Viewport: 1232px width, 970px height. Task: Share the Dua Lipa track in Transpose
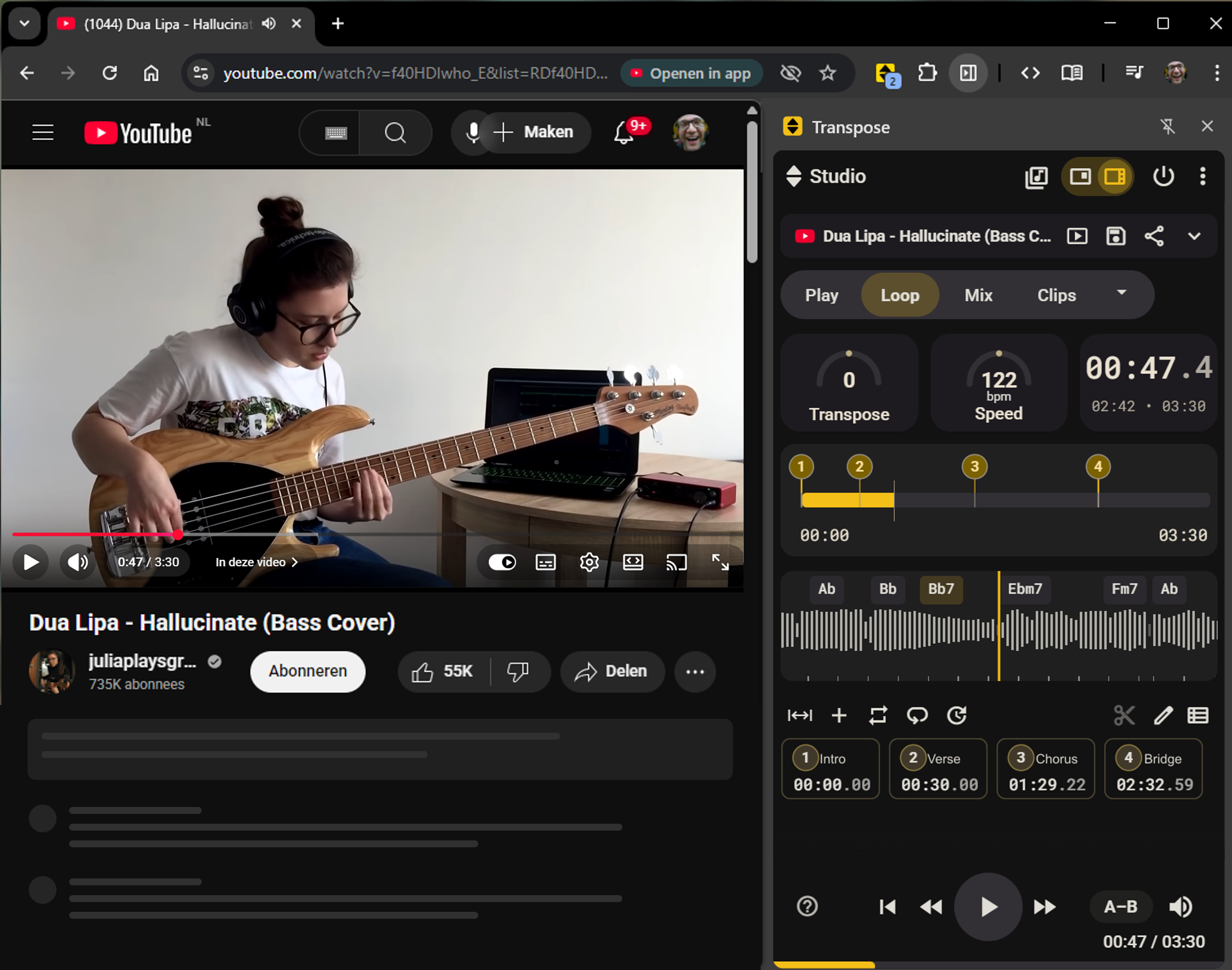pyautogui.click(x=1154, y=236)
